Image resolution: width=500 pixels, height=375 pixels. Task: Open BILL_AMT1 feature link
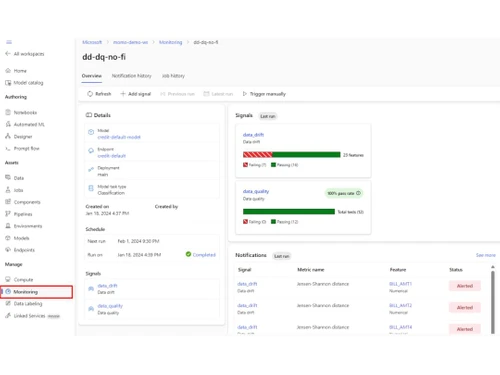click(401, 284)
